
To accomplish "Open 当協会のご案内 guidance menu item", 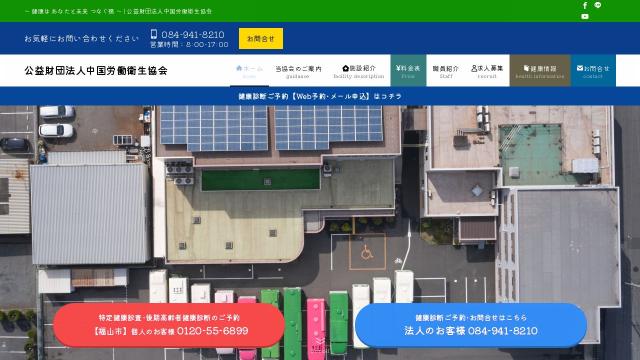I will pos(298,71).
